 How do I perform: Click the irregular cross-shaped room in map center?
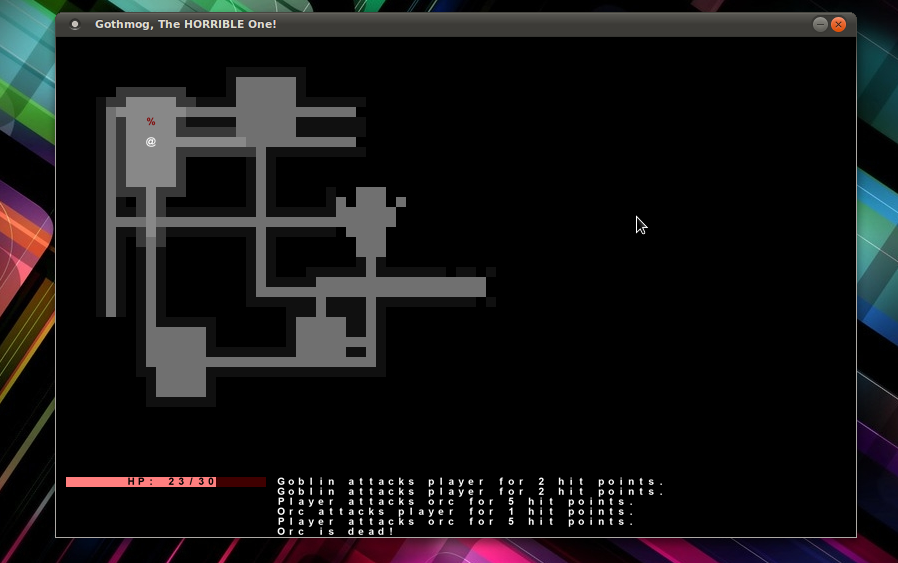pos(371,221)
